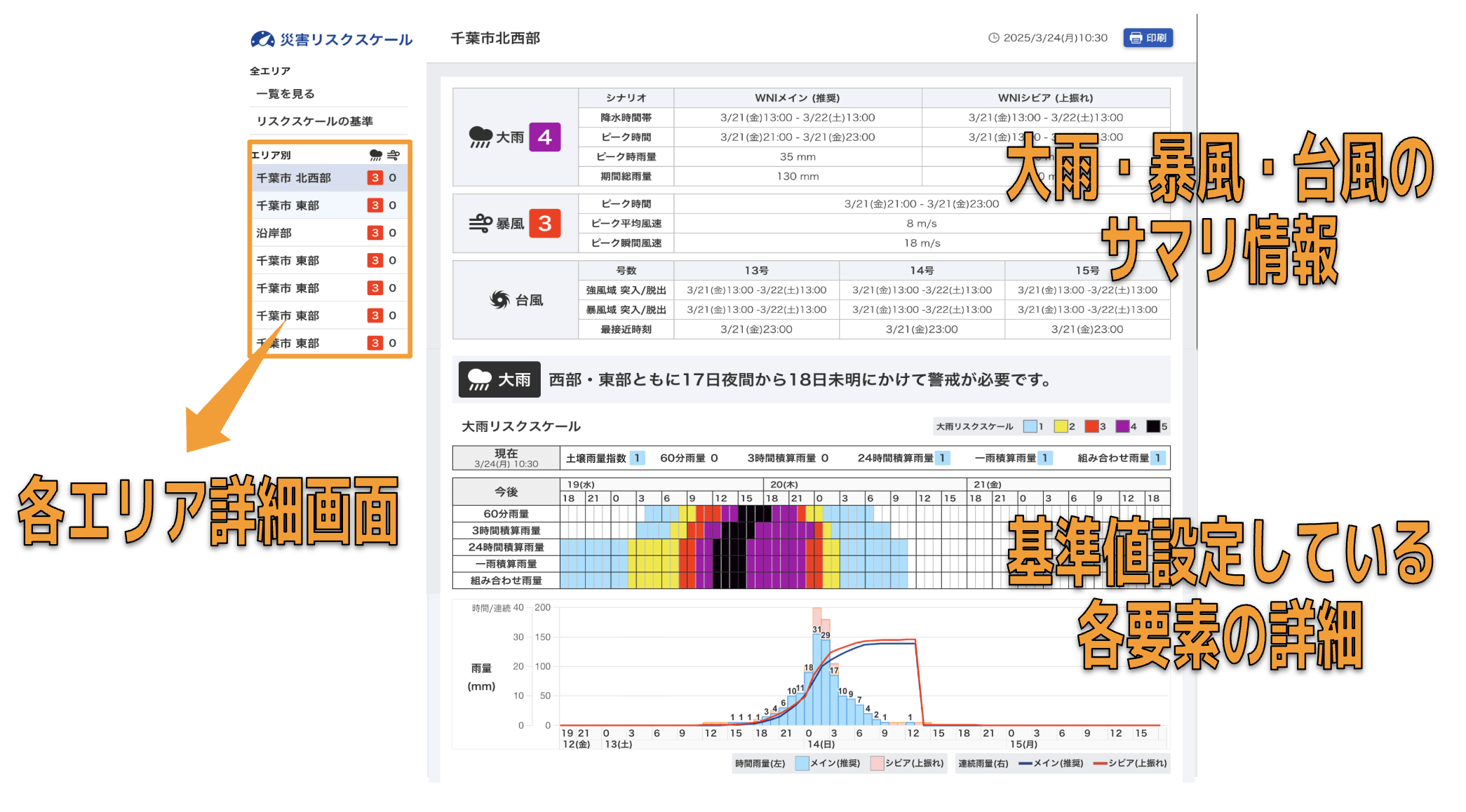Click the clock icon beside the date

coord(993,38)
